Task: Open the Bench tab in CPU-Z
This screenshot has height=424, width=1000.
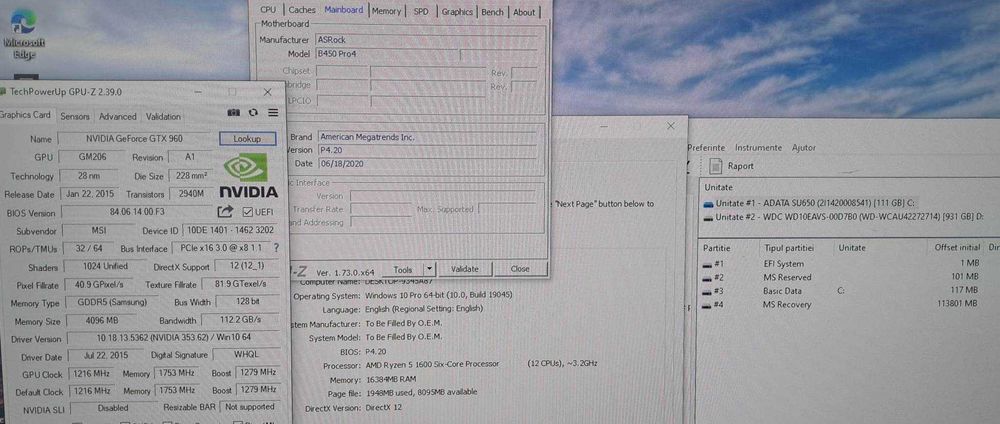Action: point(492,11)
